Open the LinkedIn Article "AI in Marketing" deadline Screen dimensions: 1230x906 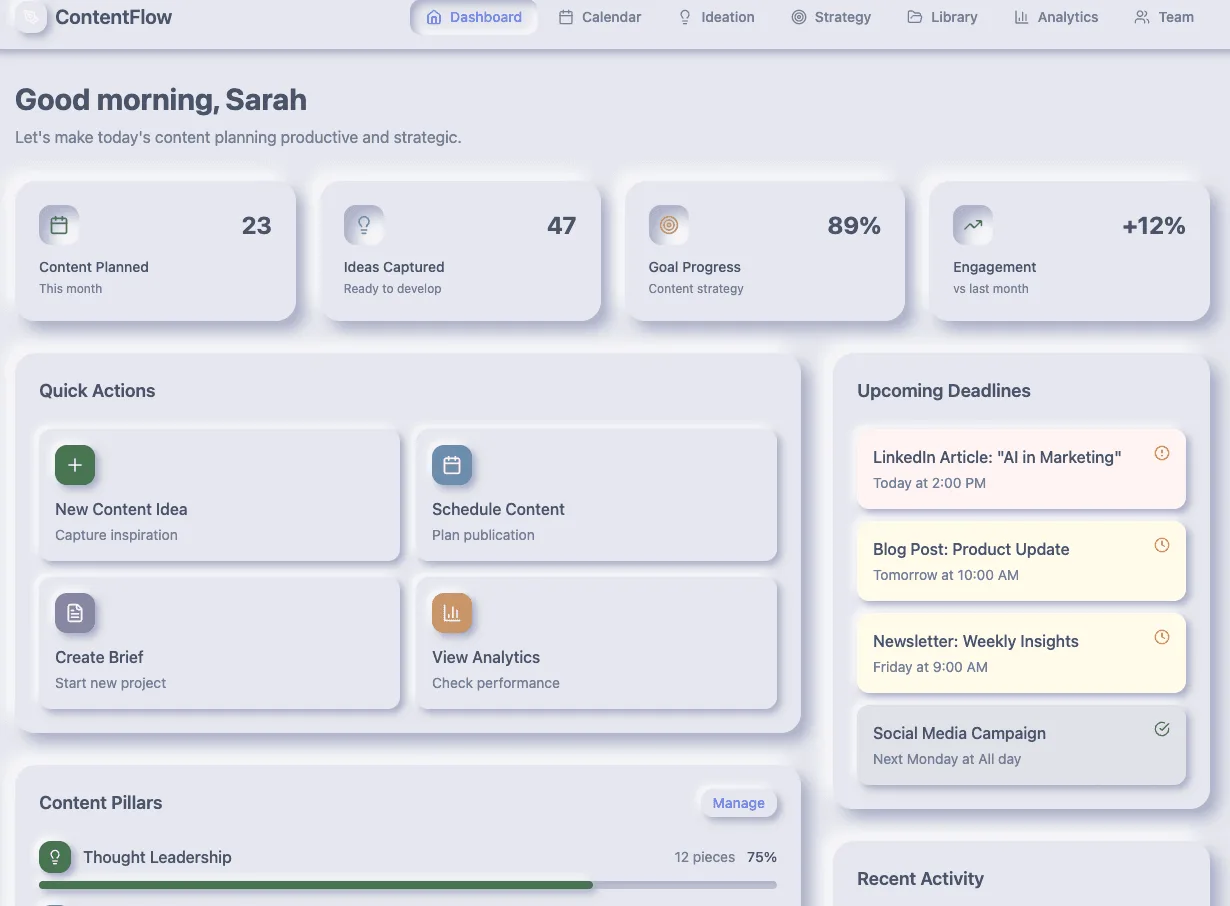click(1022, 469)
